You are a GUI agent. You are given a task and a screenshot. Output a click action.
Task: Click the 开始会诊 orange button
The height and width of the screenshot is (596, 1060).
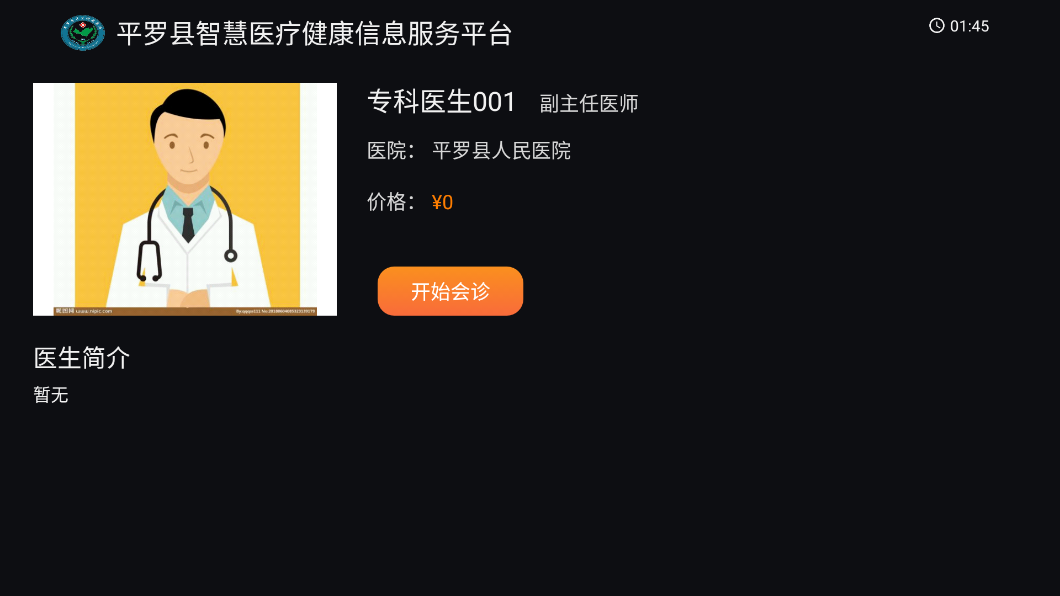[450, 291]
